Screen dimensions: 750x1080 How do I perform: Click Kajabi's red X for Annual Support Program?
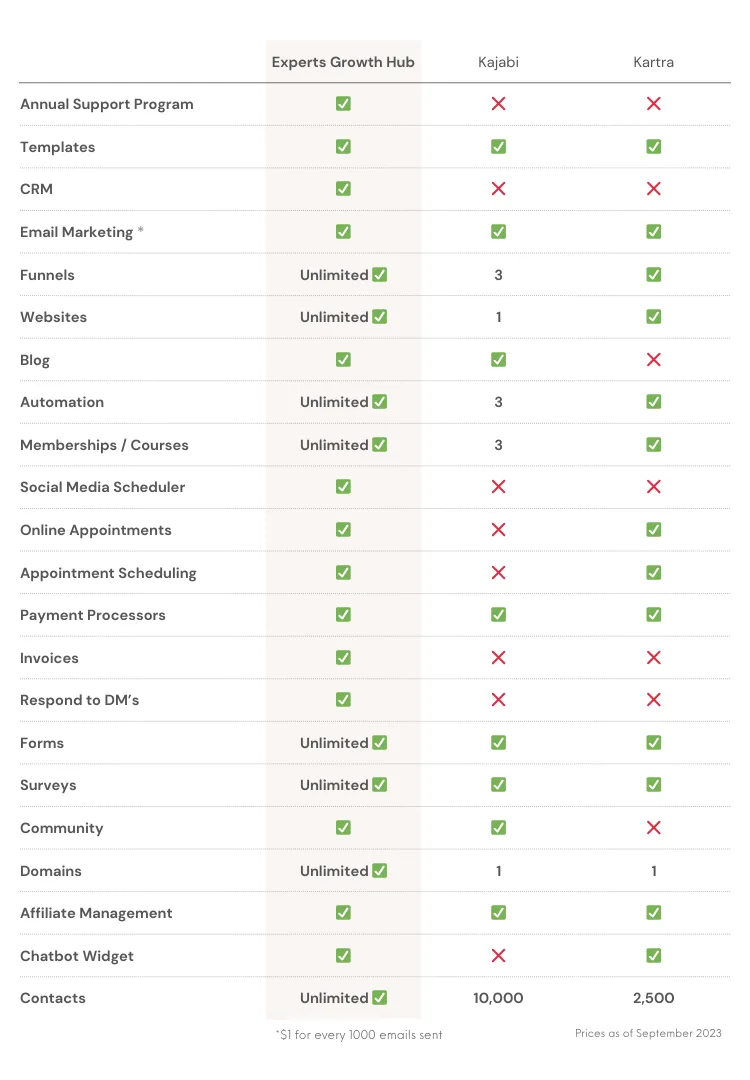click(498, 103)
